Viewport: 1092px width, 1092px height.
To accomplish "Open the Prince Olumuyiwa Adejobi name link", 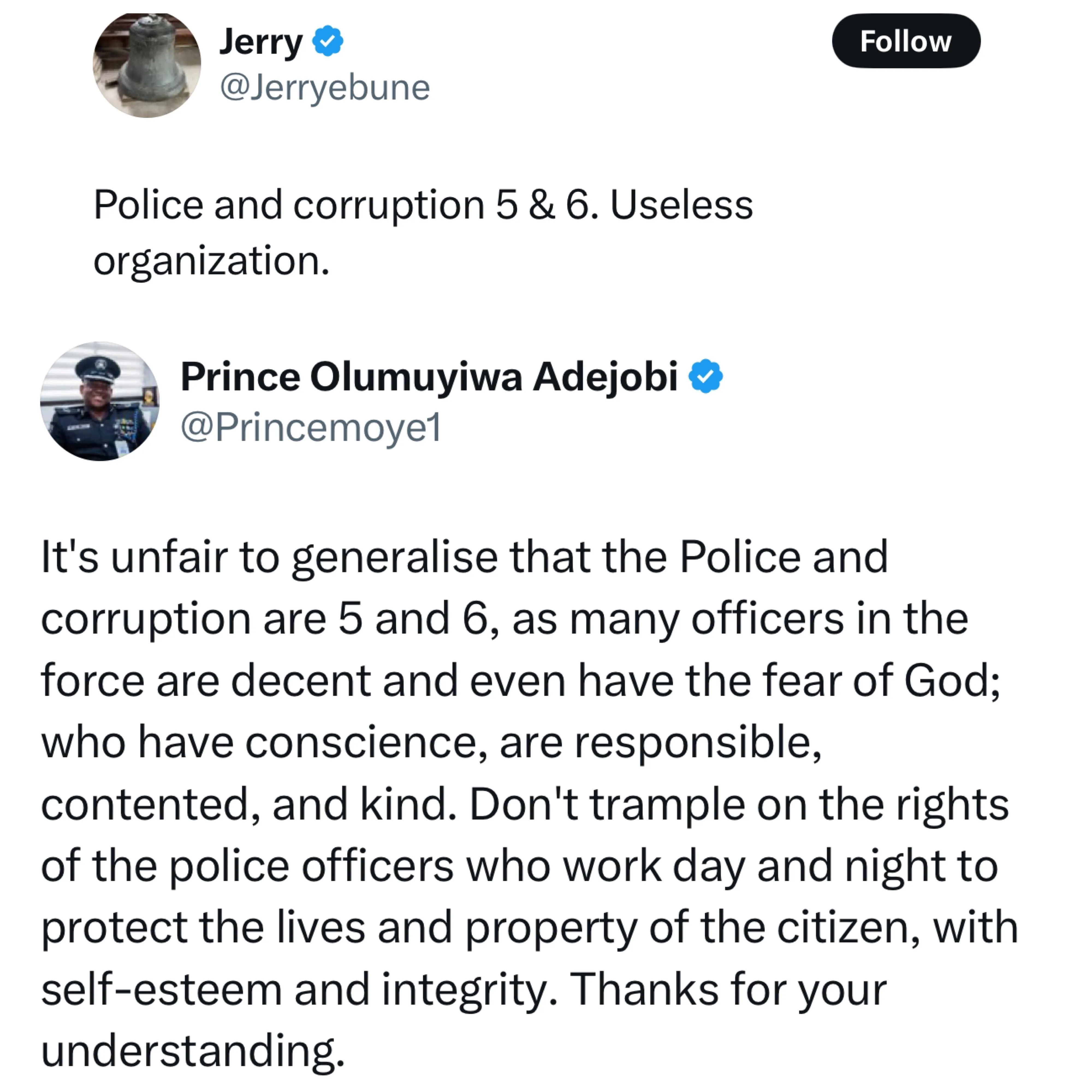I will coord(428,377).
